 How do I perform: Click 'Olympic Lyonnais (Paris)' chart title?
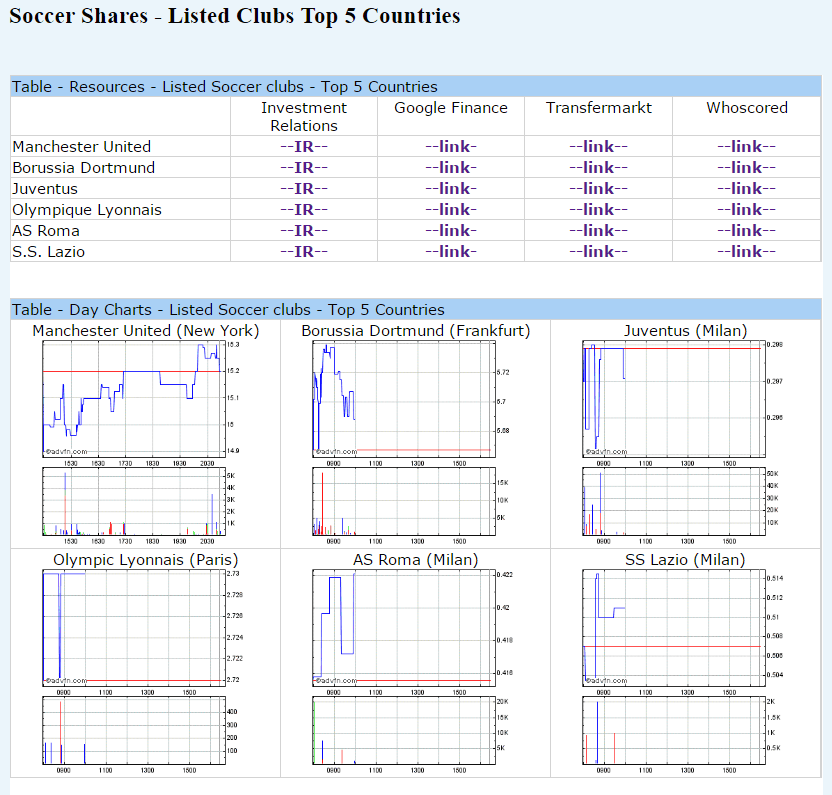[146, 560]
